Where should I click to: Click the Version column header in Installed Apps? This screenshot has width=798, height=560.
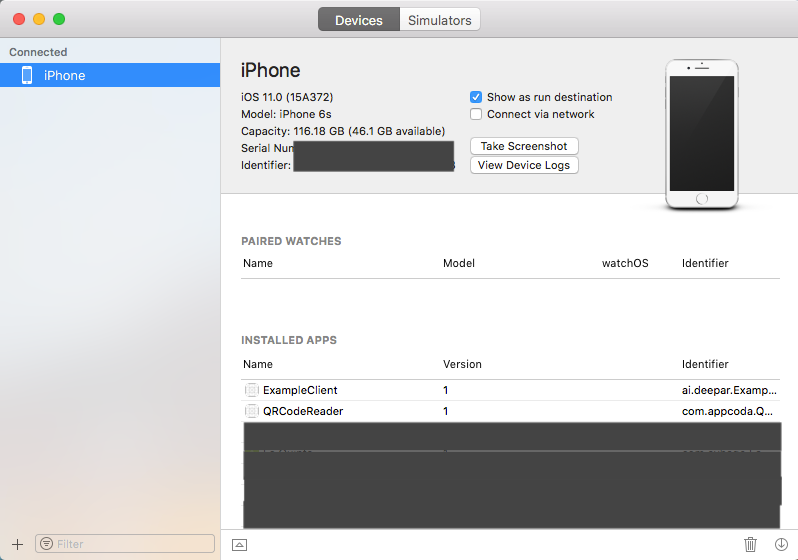[462, 364]
